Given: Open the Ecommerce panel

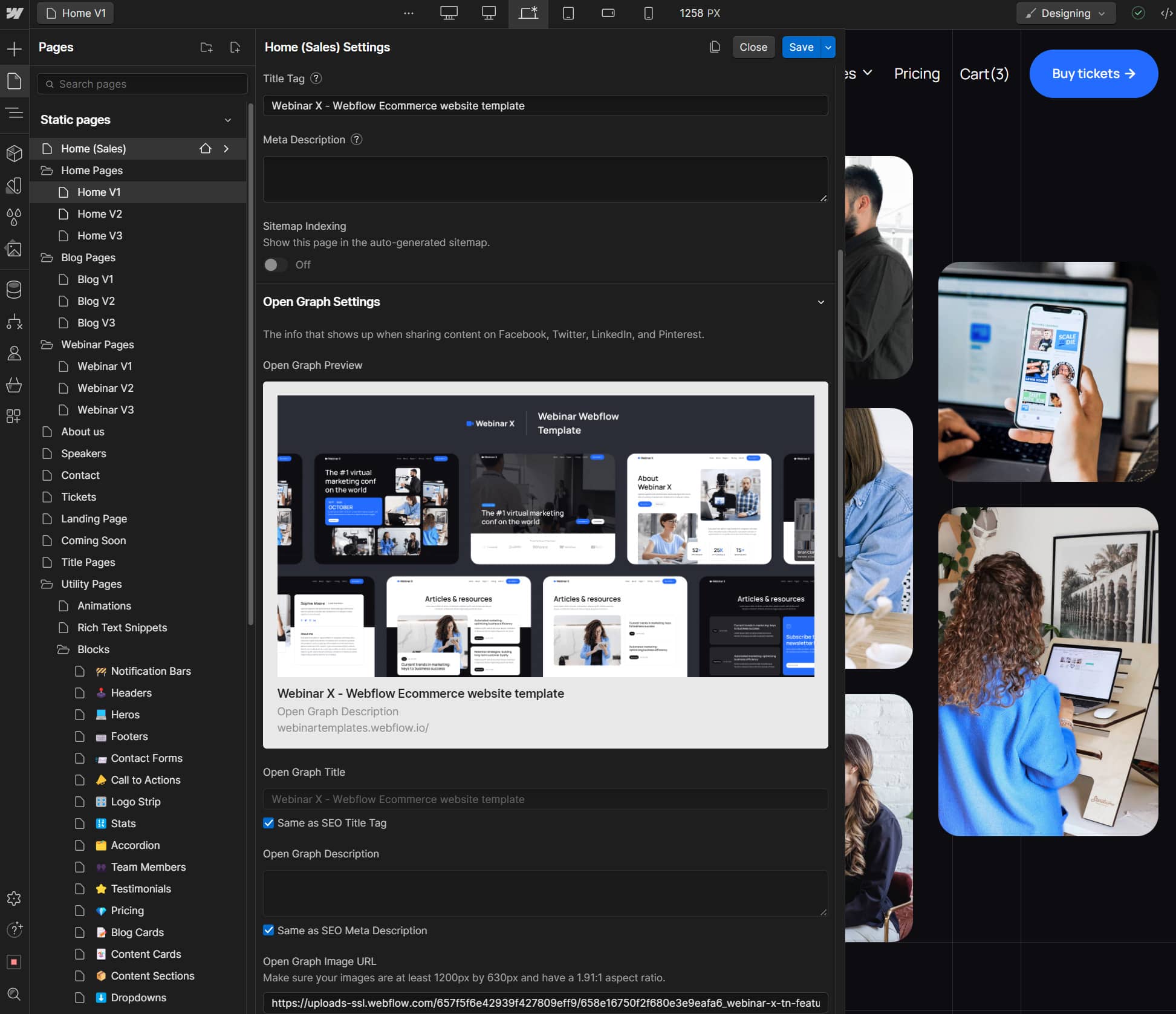Looking at the screenshot, I should pos(14,385).
